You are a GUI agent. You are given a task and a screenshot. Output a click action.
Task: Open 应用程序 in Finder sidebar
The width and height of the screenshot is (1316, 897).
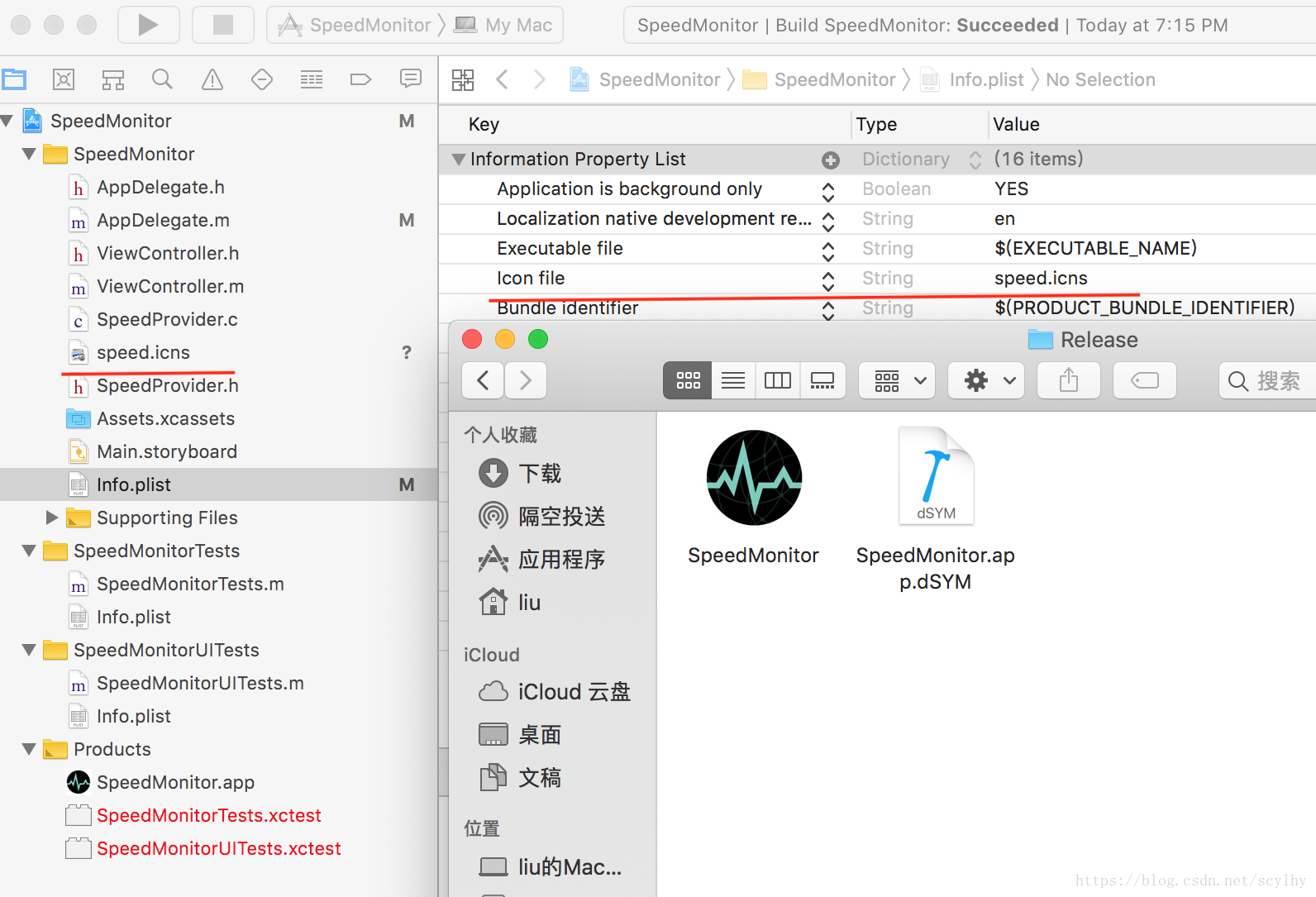coord(542,560)
